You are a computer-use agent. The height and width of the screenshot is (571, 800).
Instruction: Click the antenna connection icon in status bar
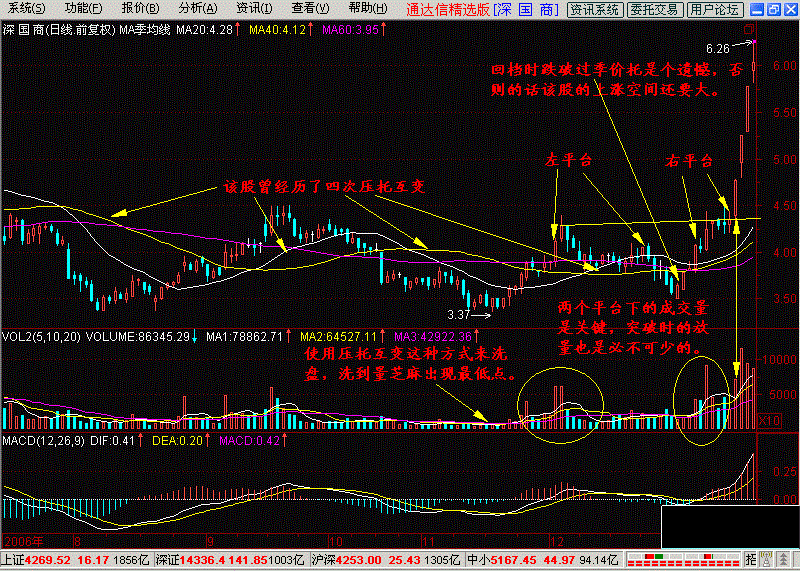pyautogui.click(x=766, y=559)
